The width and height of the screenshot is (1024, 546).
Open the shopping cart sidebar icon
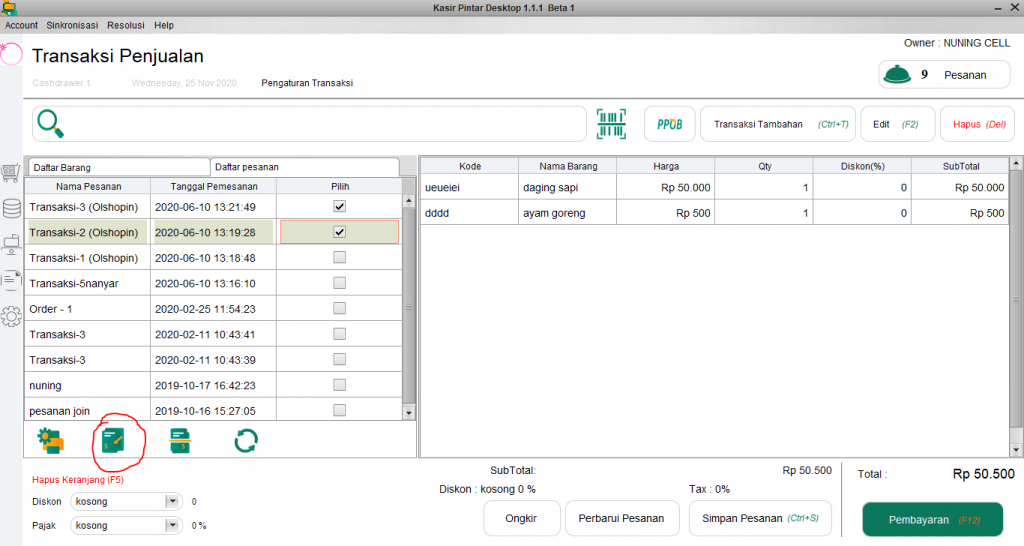click(x=10, y=174)
